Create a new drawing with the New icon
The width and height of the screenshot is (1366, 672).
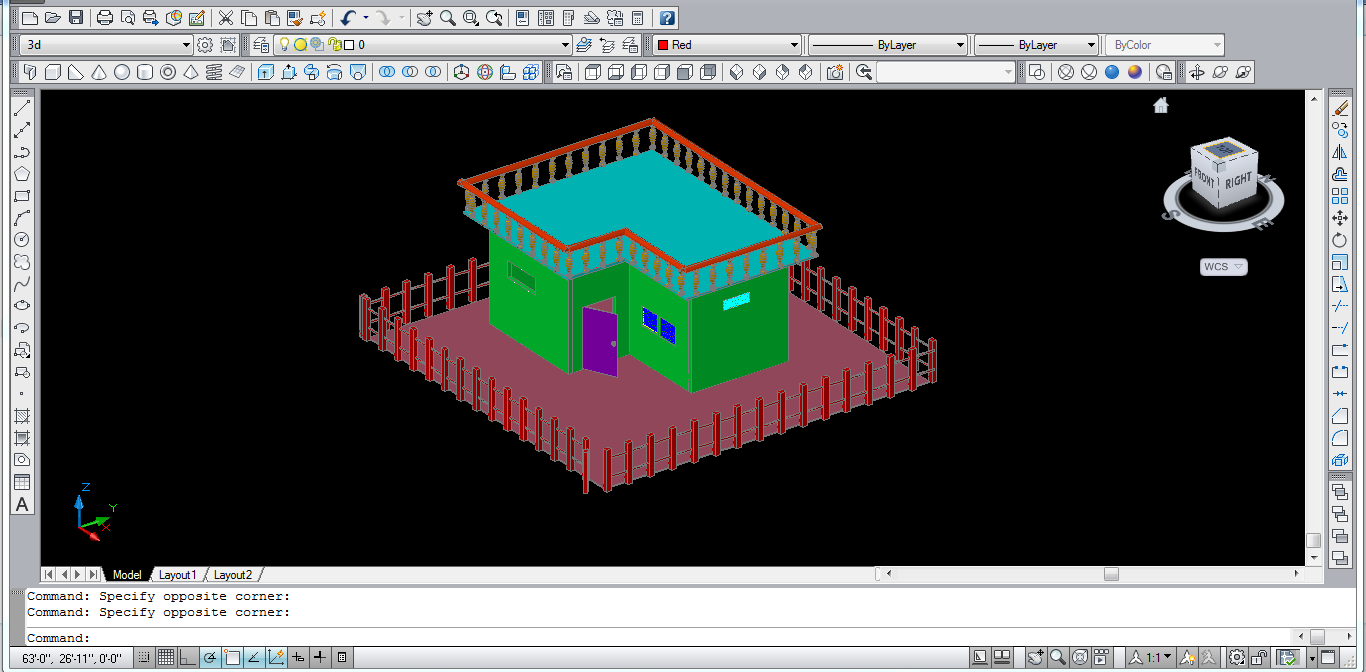coord(30,18)
